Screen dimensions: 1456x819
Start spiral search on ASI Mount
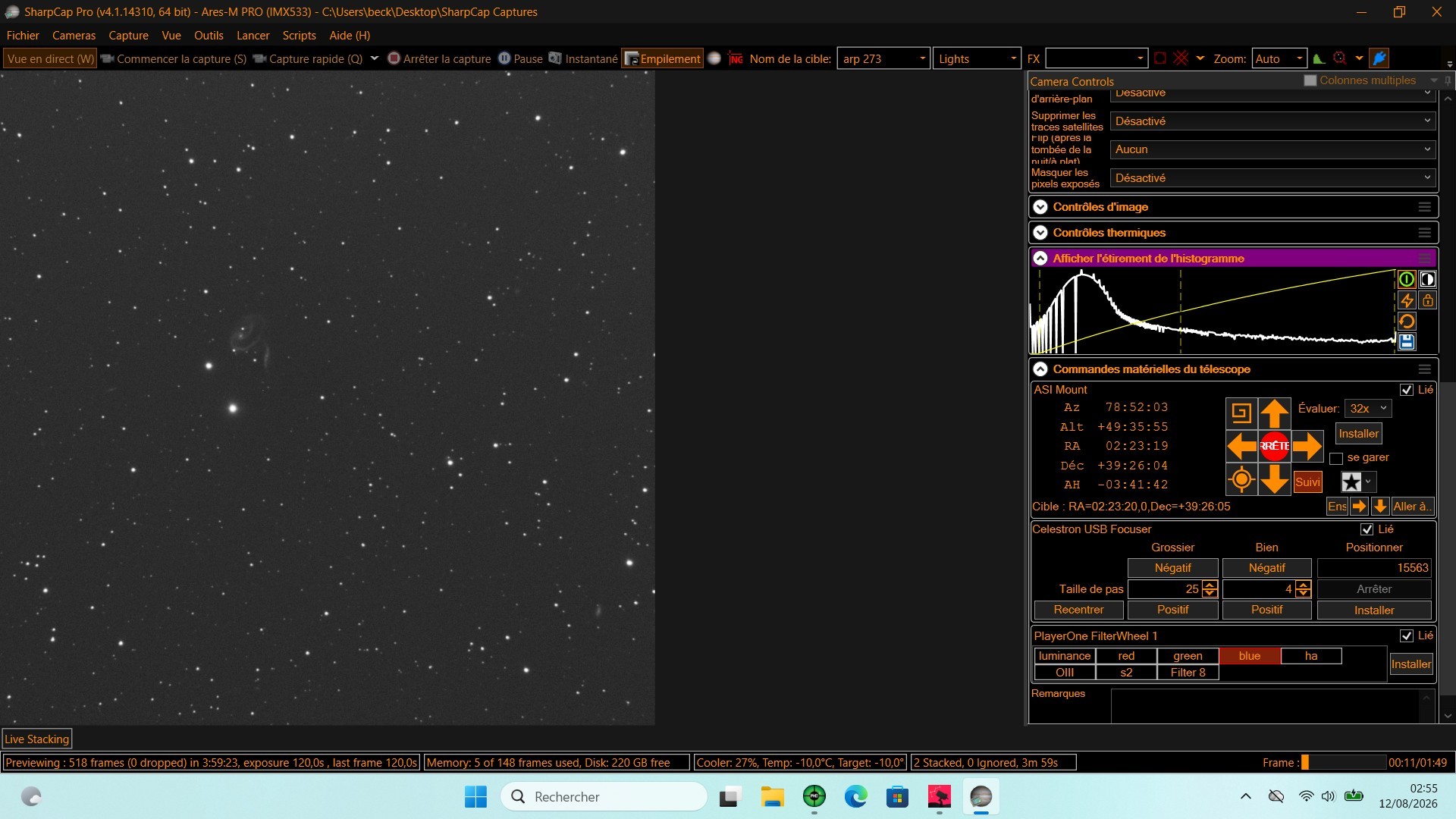pyautogui.click(x=1241, y=413)
